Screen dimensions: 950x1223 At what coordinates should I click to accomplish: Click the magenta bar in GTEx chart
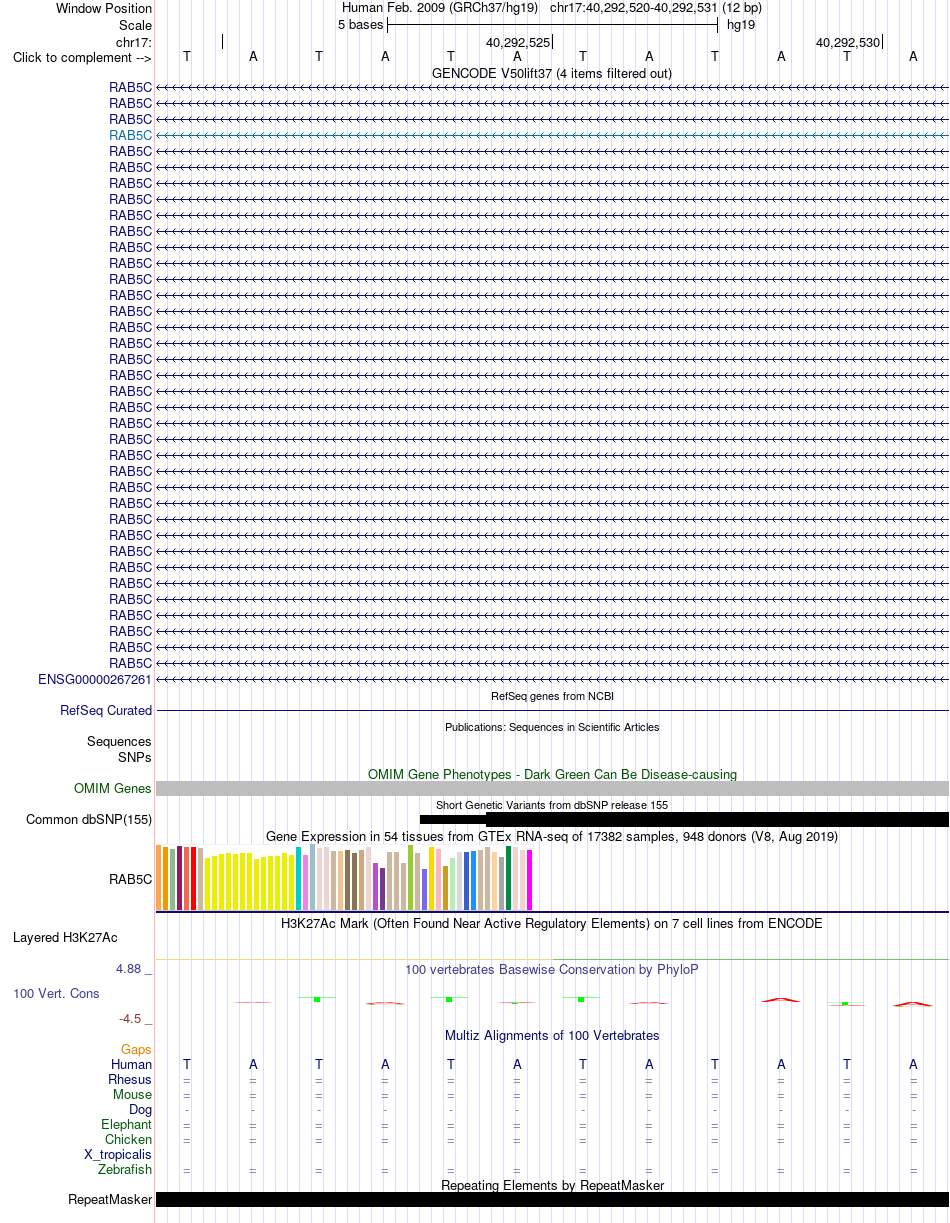[x=530, y=880]
